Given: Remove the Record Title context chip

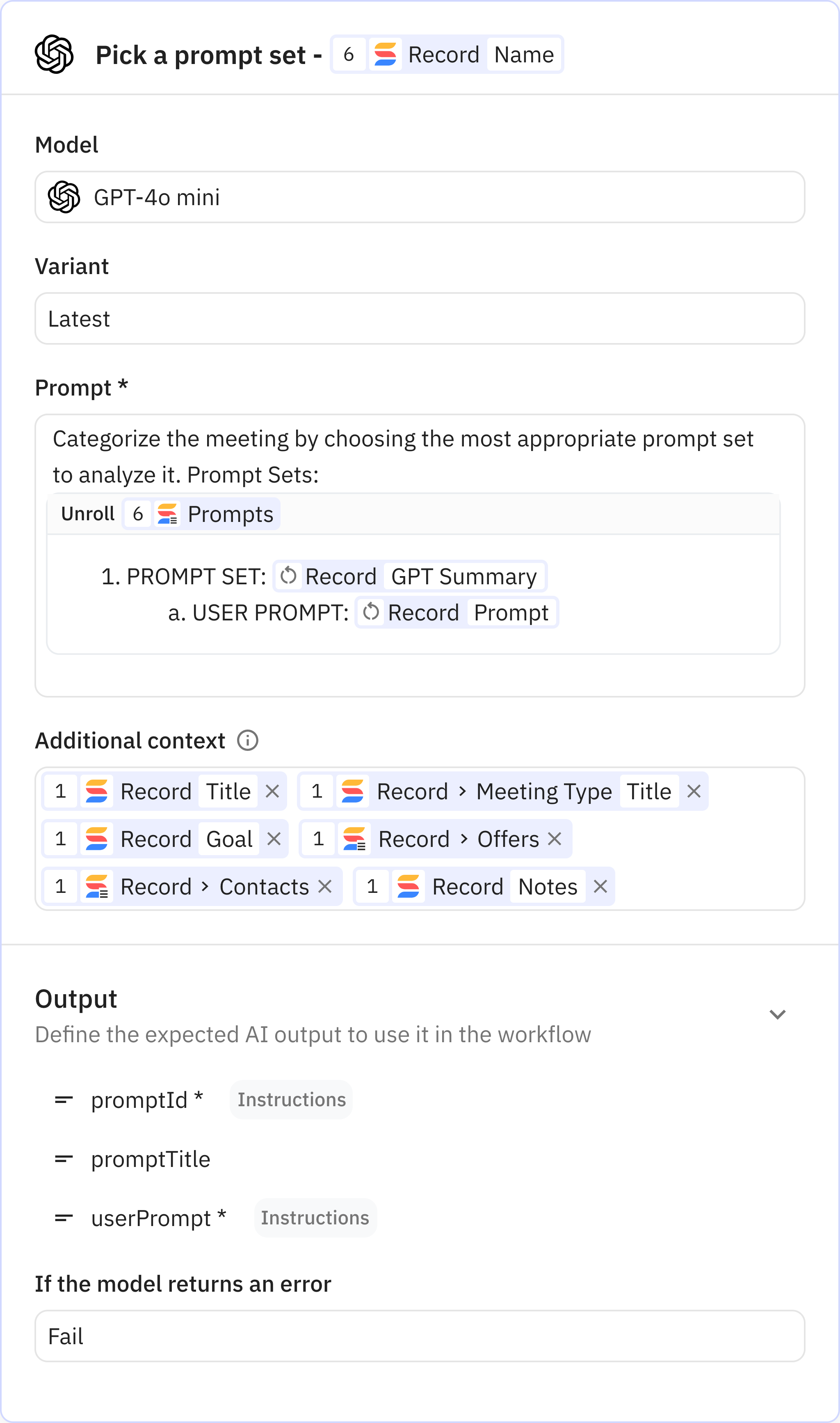Looking at the screenshot, I should pos(272,791).
